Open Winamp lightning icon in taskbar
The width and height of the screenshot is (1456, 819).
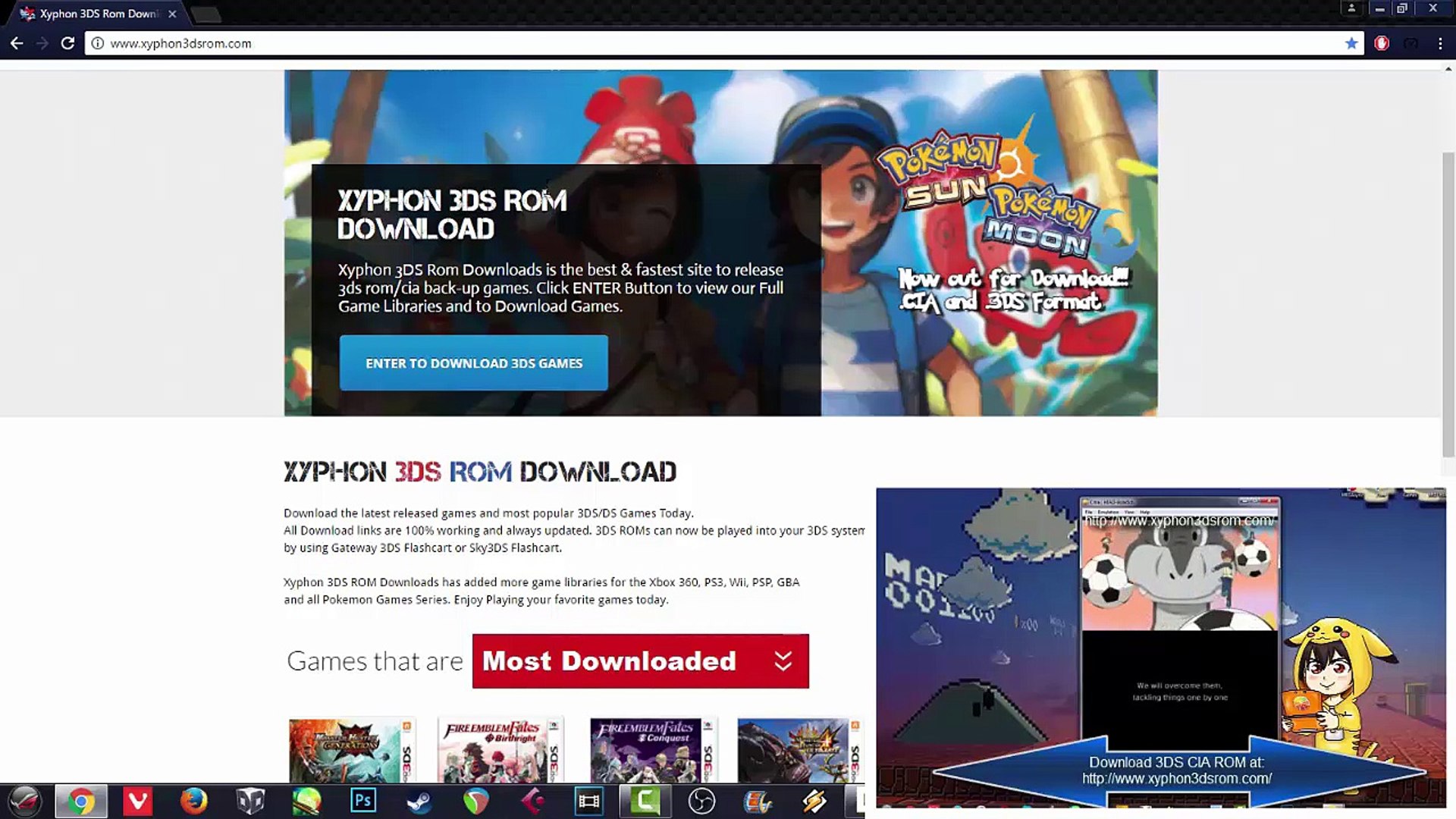pyautogui.click(x=814, y=801)
